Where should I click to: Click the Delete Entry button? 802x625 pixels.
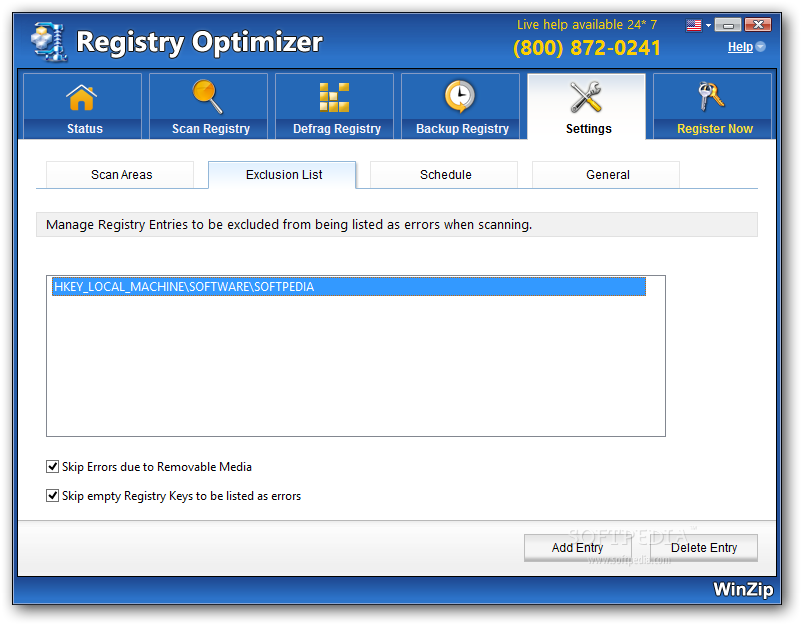coord(704,548)
